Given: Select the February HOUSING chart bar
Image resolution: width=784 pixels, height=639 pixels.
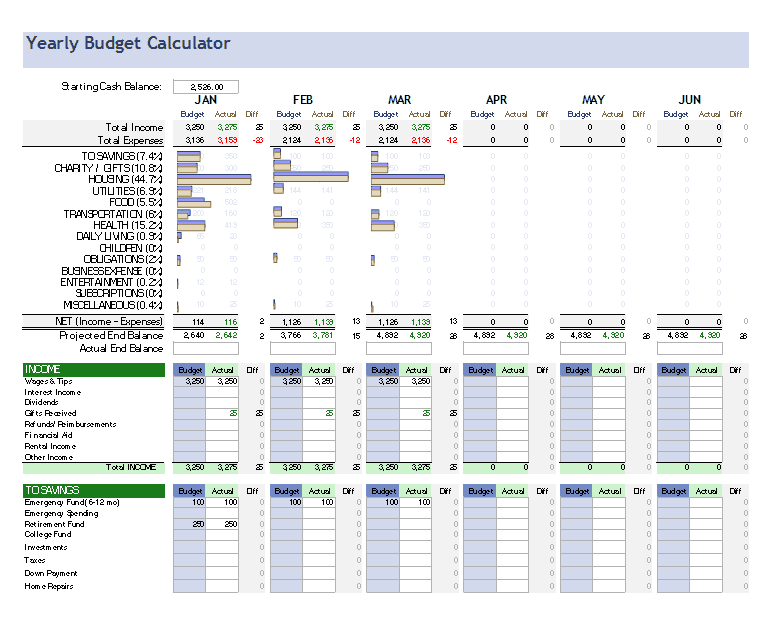Looking at the screenshot, I should pos(311,179).
